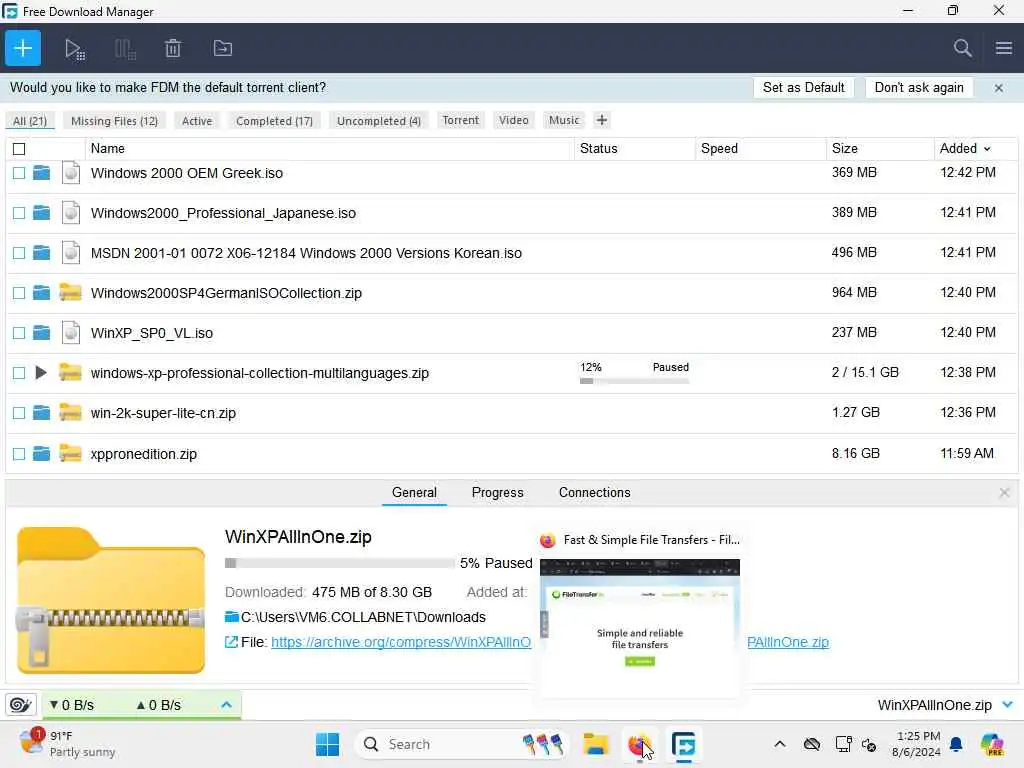Image resolution: width=1024 pixels, height=768 pixels.
Task: Check the win-2k-super-lite-cn.zip checkbox
Action: pyautogui.click(x=19, y=413)
